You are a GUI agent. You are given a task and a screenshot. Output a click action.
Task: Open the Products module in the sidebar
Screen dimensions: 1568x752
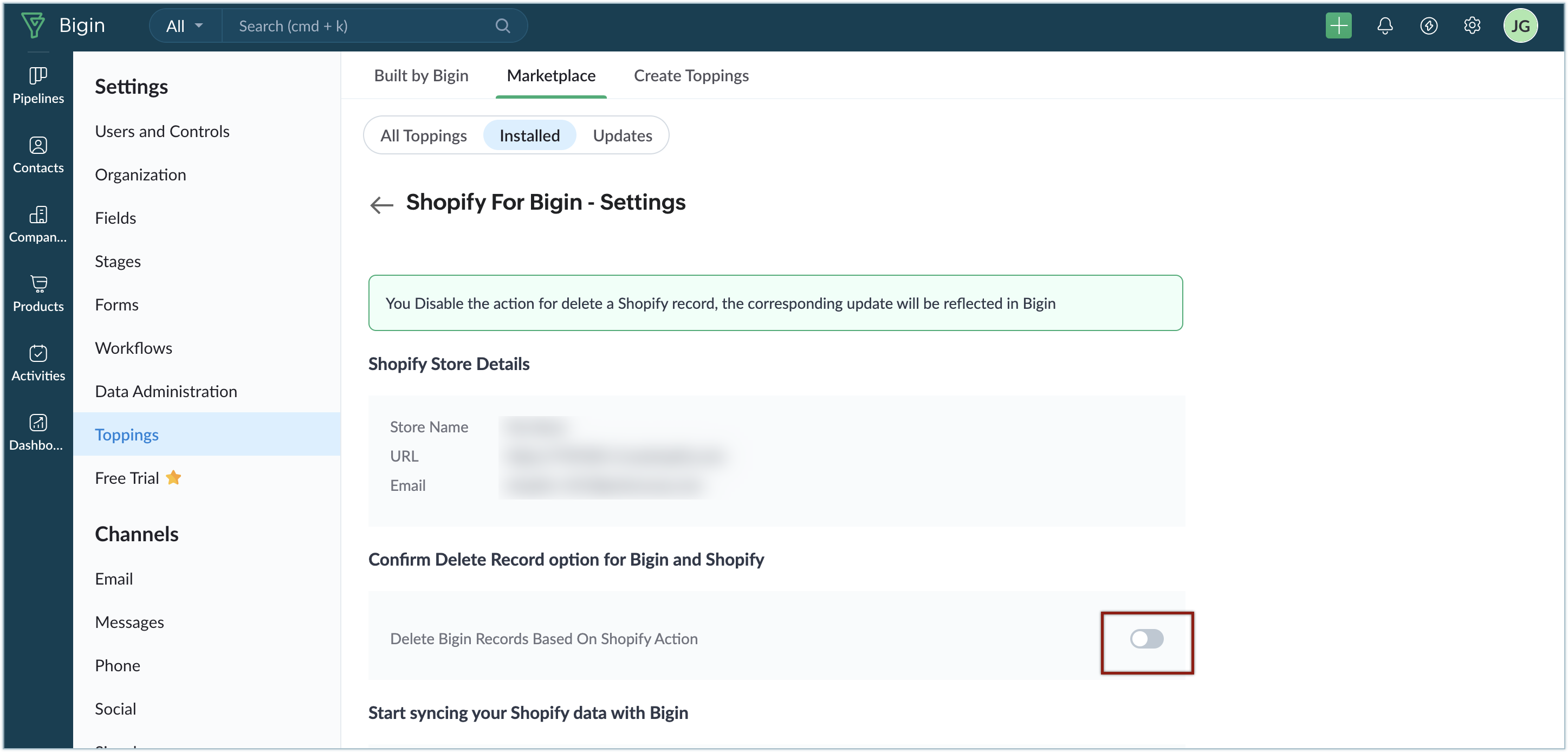38,294
